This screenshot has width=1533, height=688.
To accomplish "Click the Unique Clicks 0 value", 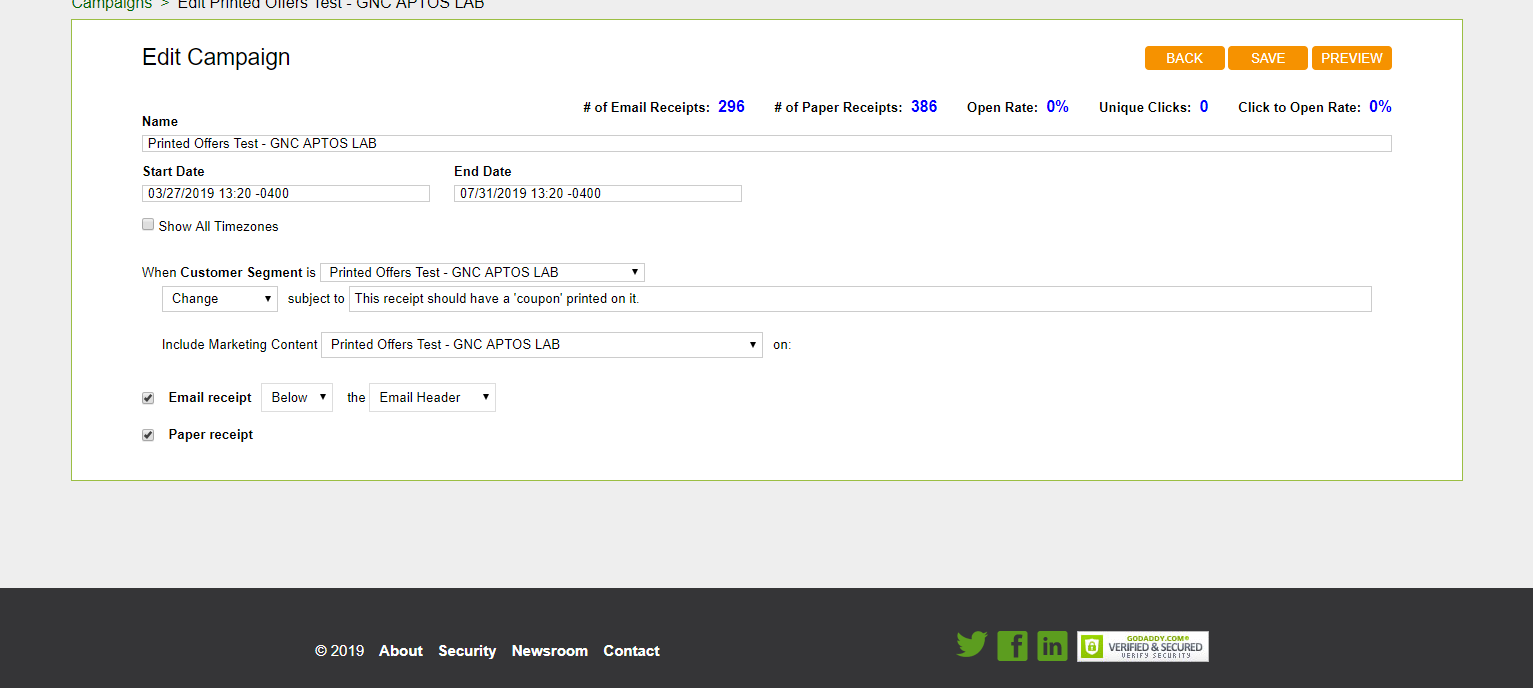I will click(x=1204, y=107).
